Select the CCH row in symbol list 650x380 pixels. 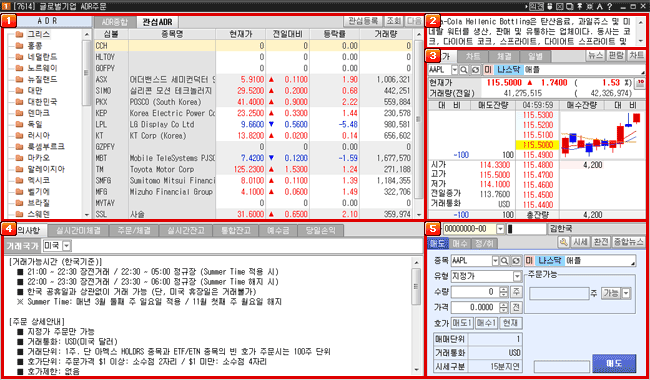[x=253, y=46]
